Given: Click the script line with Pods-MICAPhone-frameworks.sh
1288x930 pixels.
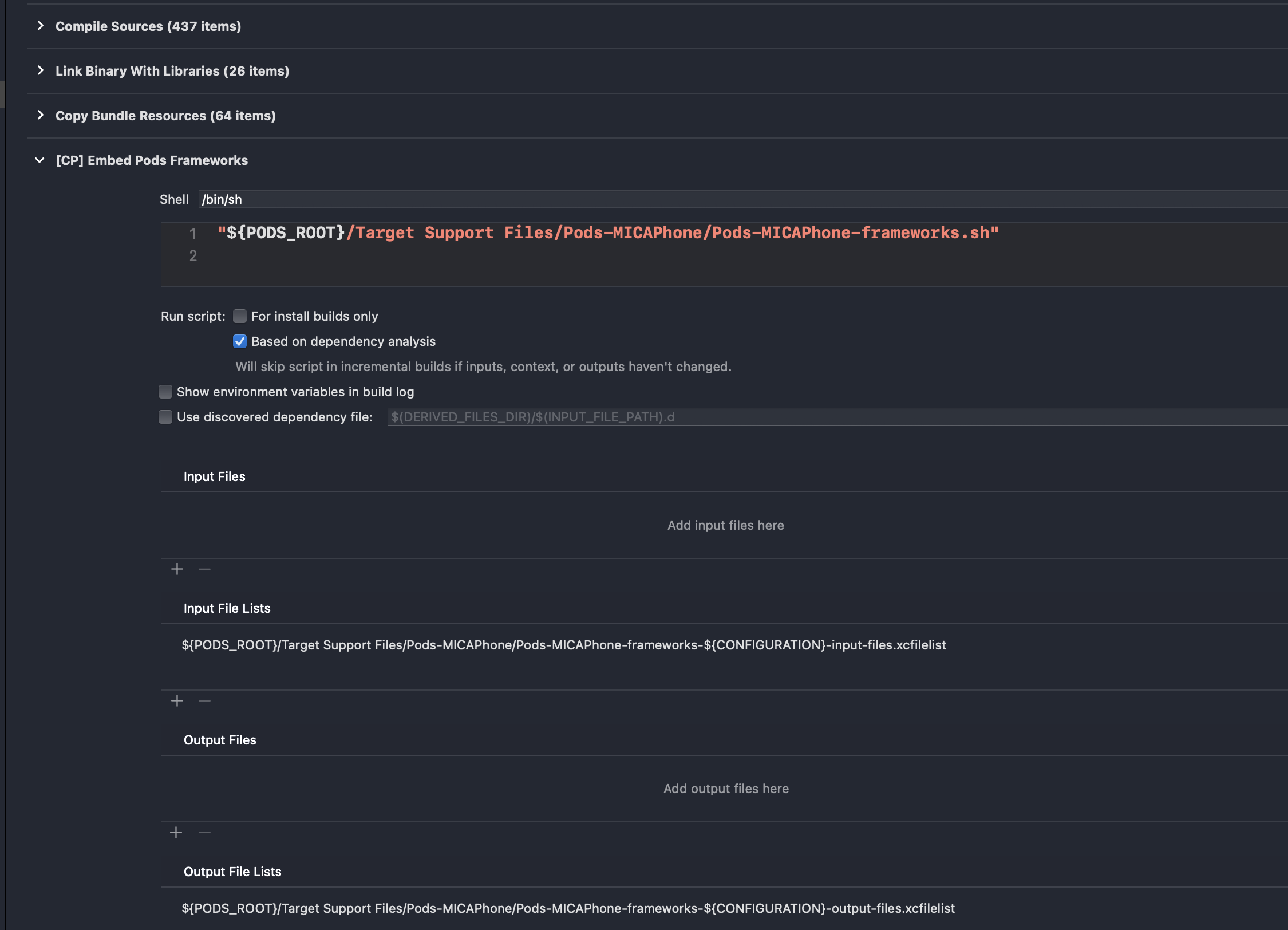Looking at the screenshot, I should 607,233.
